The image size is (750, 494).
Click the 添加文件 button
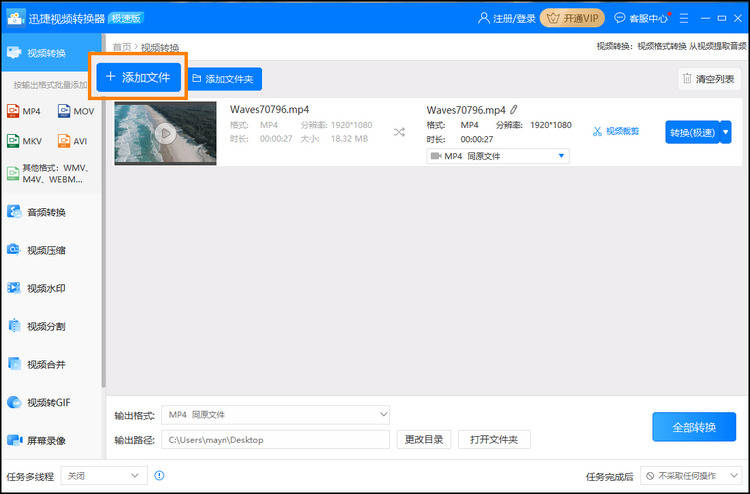coord(139,77)
